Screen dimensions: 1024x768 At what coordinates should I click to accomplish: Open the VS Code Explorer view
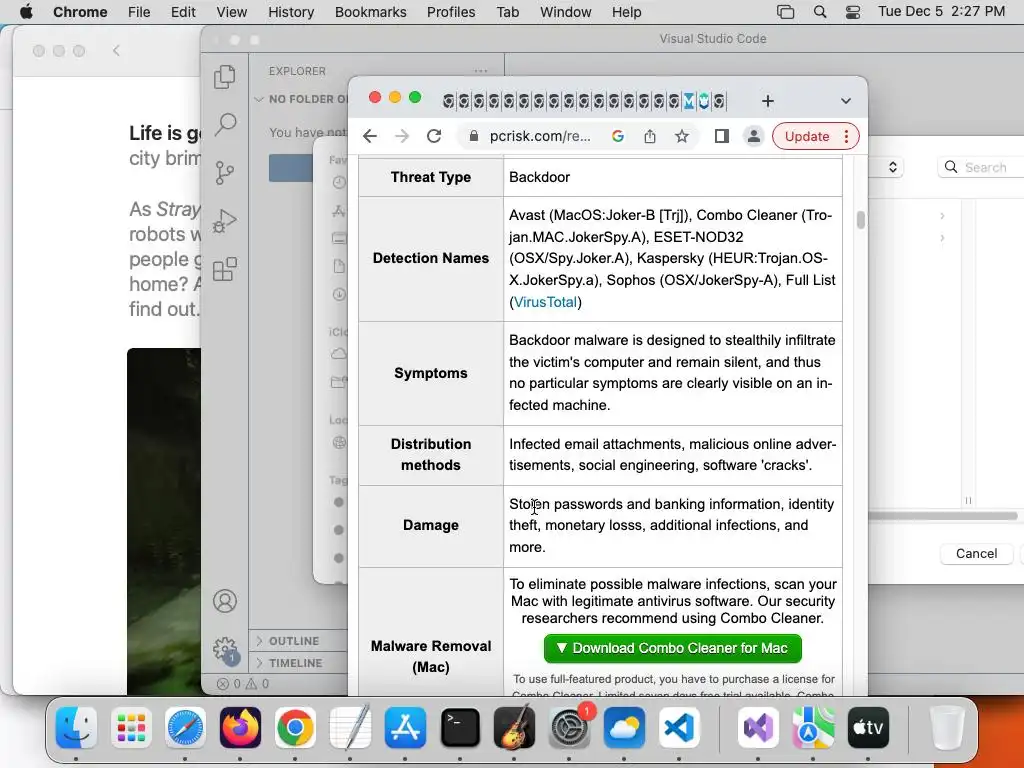225,76
